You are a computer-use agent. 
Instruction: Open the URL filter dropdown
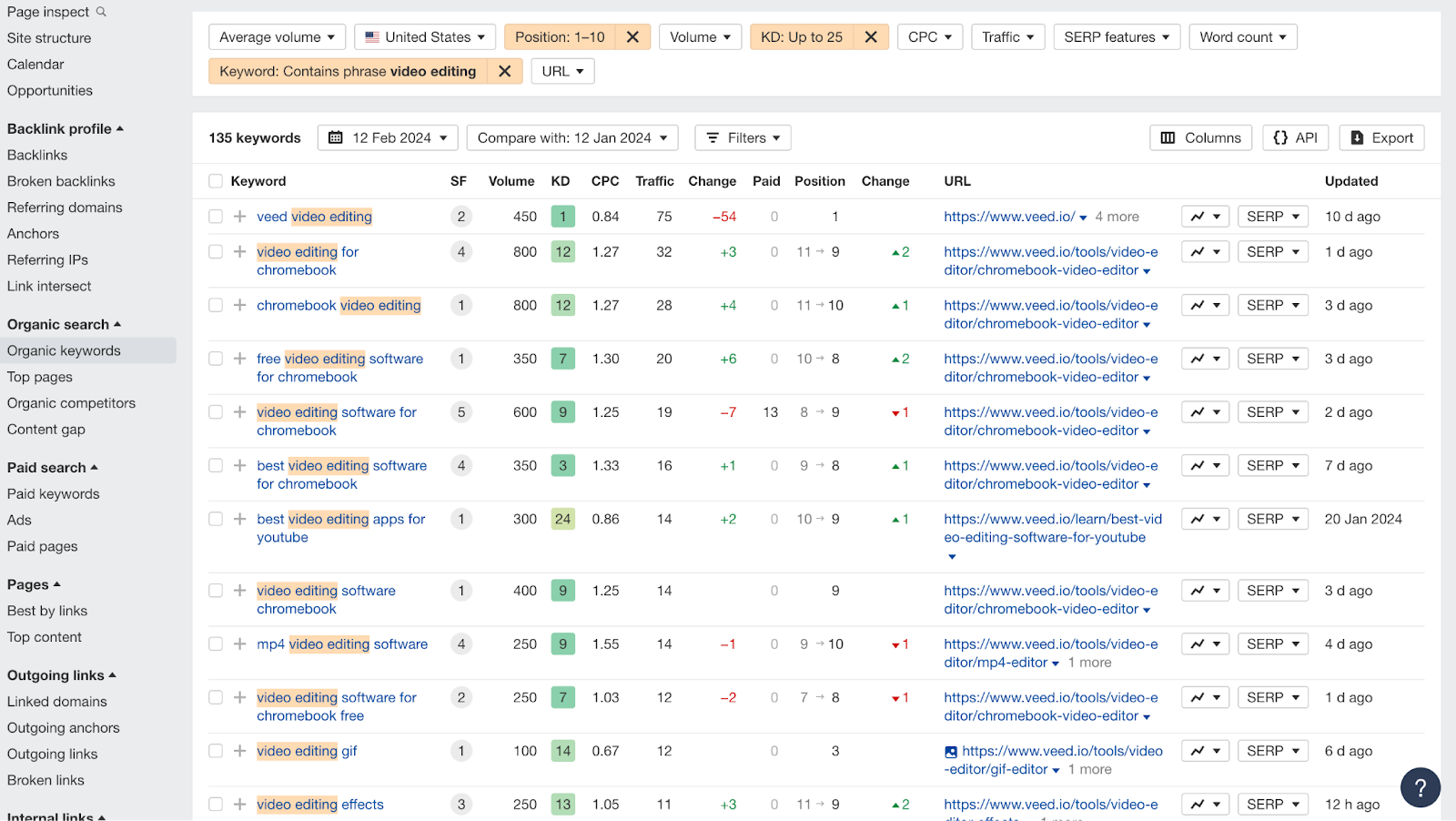coord(562,71)
